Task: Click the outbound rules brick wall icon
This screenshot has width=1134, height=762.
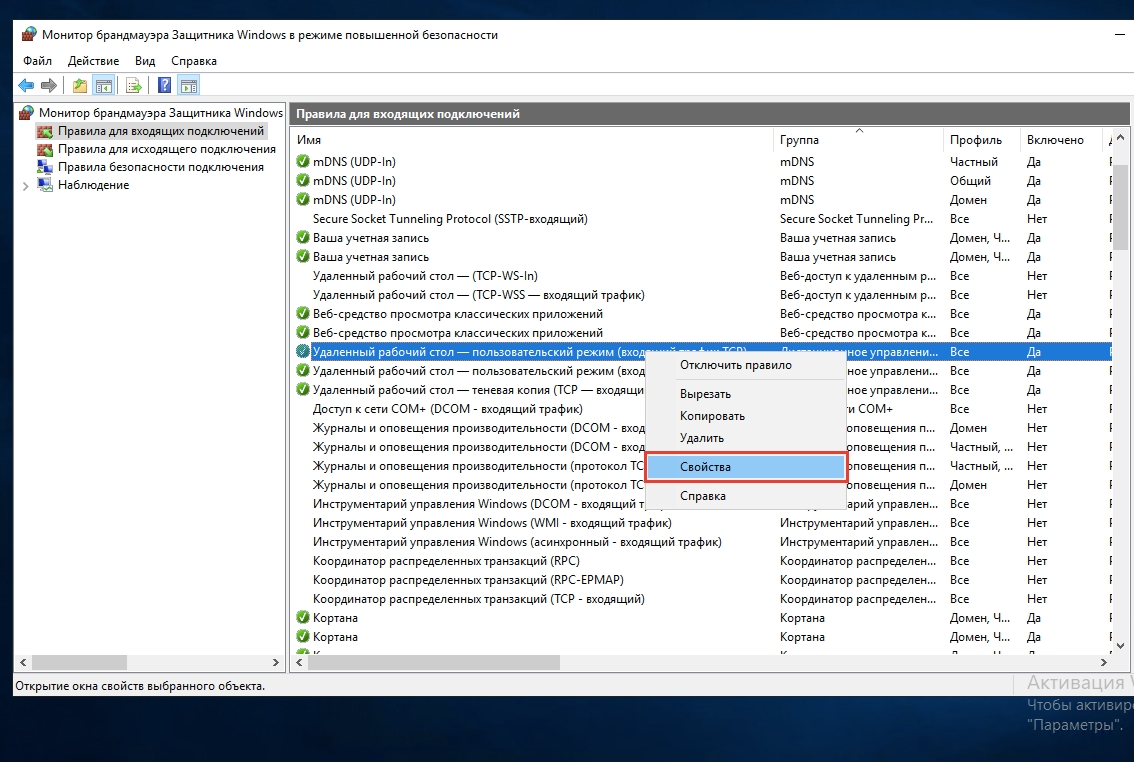Action: coord(45,149)
